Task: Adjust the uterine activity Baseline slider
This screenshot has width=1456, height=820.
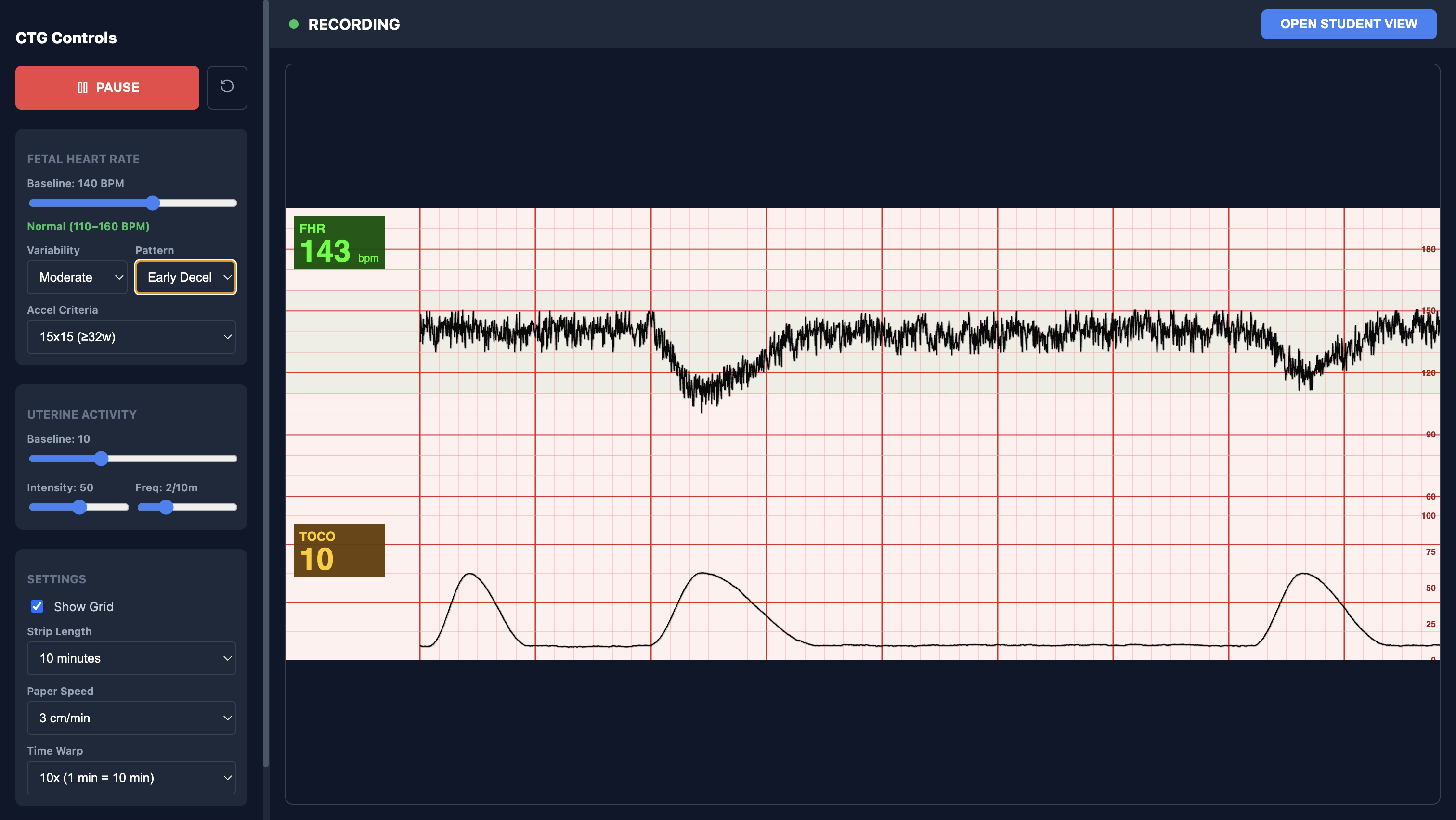Action: (133, 459)
